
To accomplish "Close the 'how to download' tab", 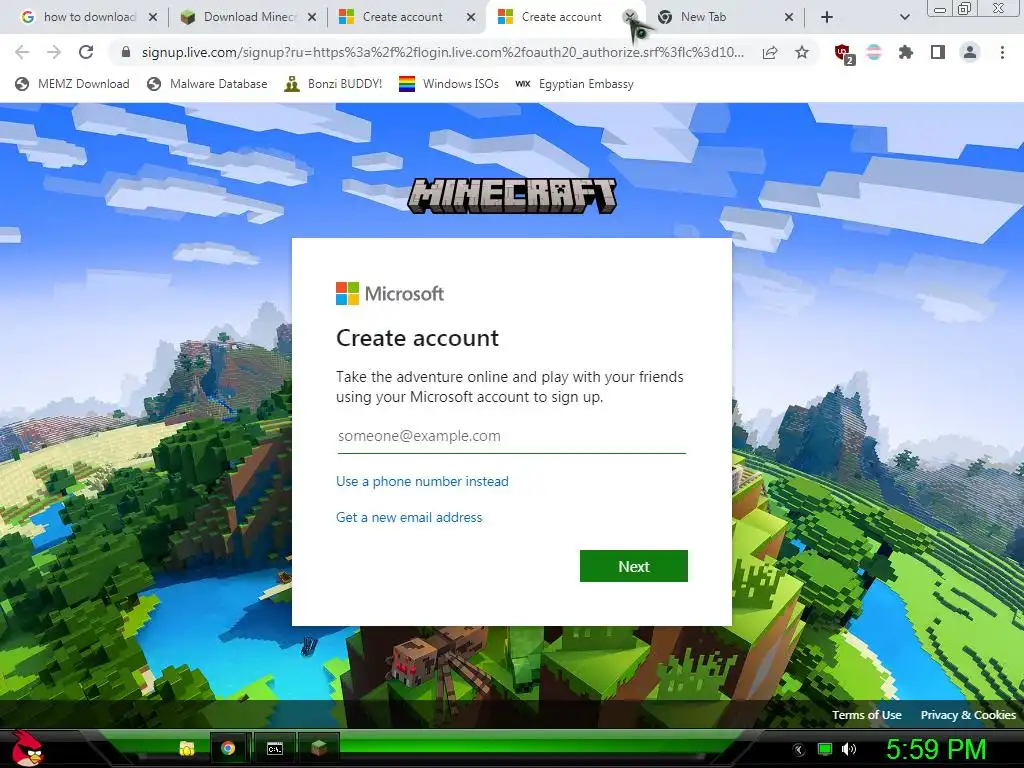I will click(x=153, y=18).
